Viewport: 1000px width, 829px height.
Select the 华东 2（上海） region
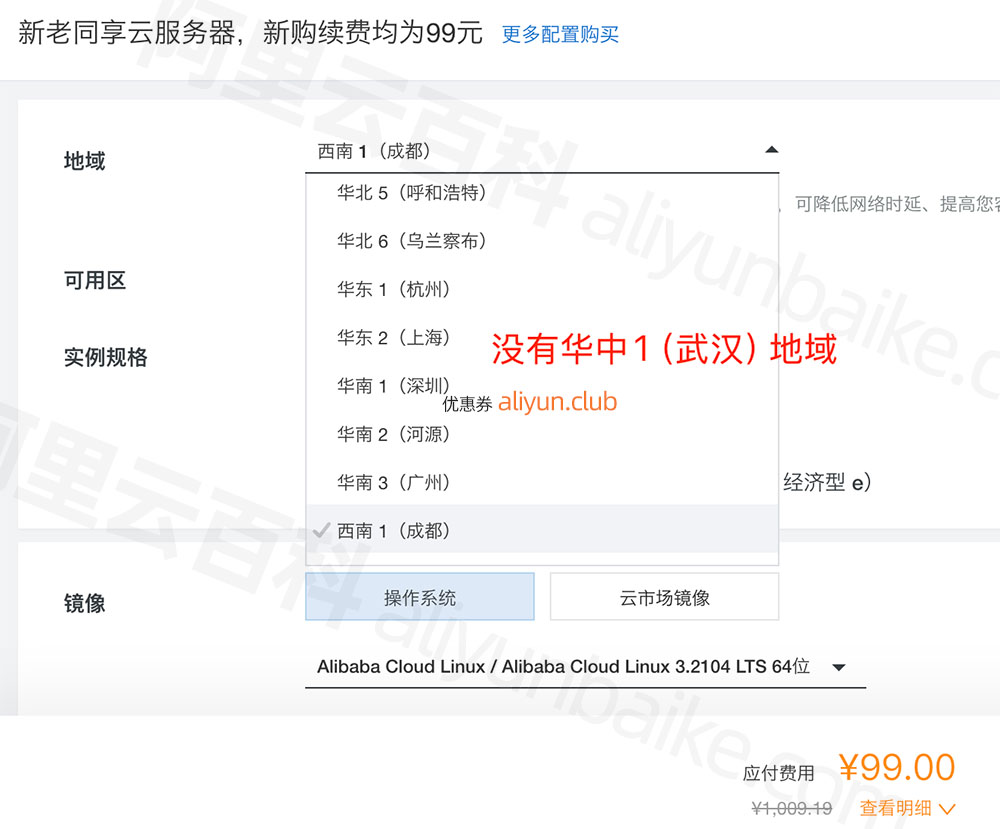pos(394,338)
